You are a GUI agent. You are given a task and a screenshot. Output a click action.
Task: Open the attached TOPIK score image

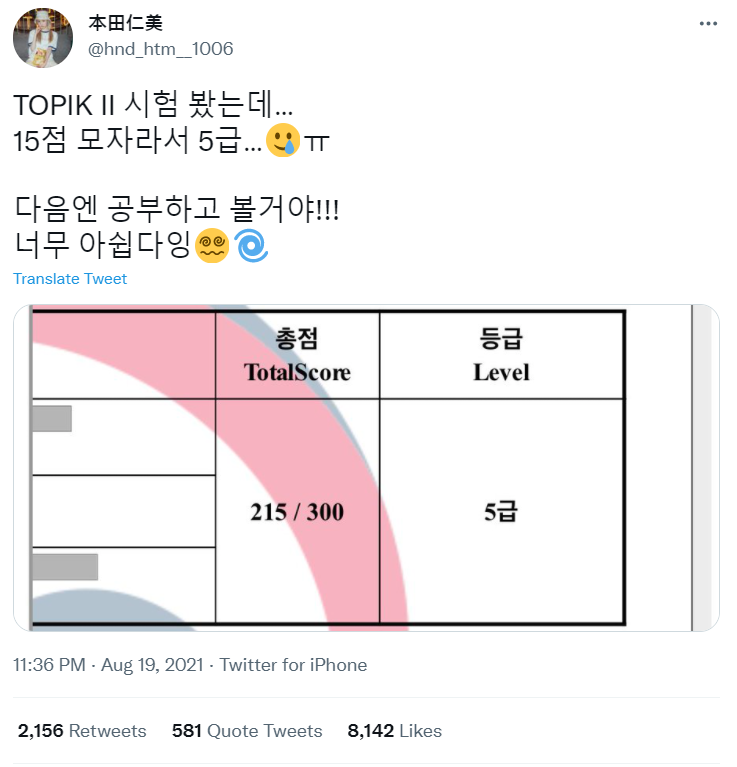(x=366, y=468)
